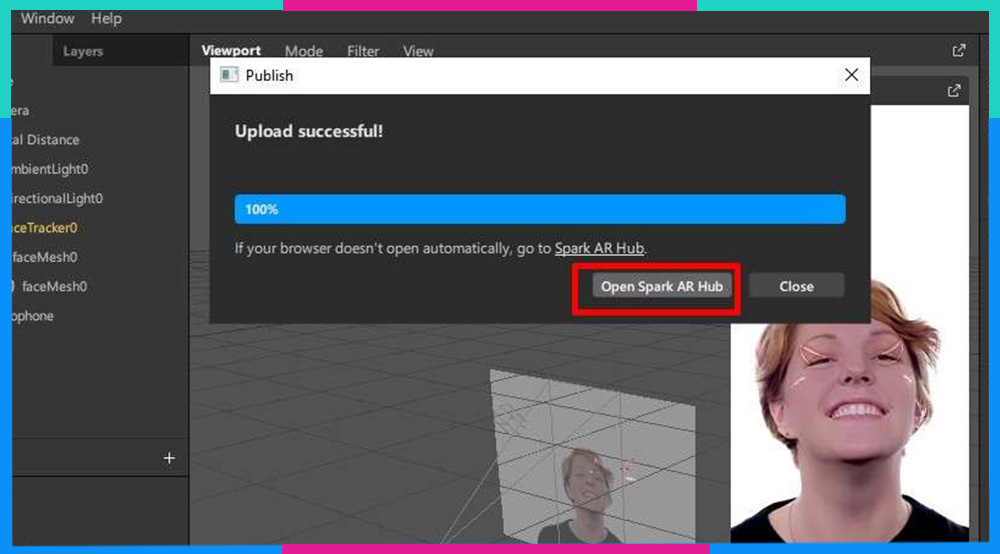This screenshot has height=554, width=1000.
Task: Select the Focal Distance scene item
Action: 45,140
